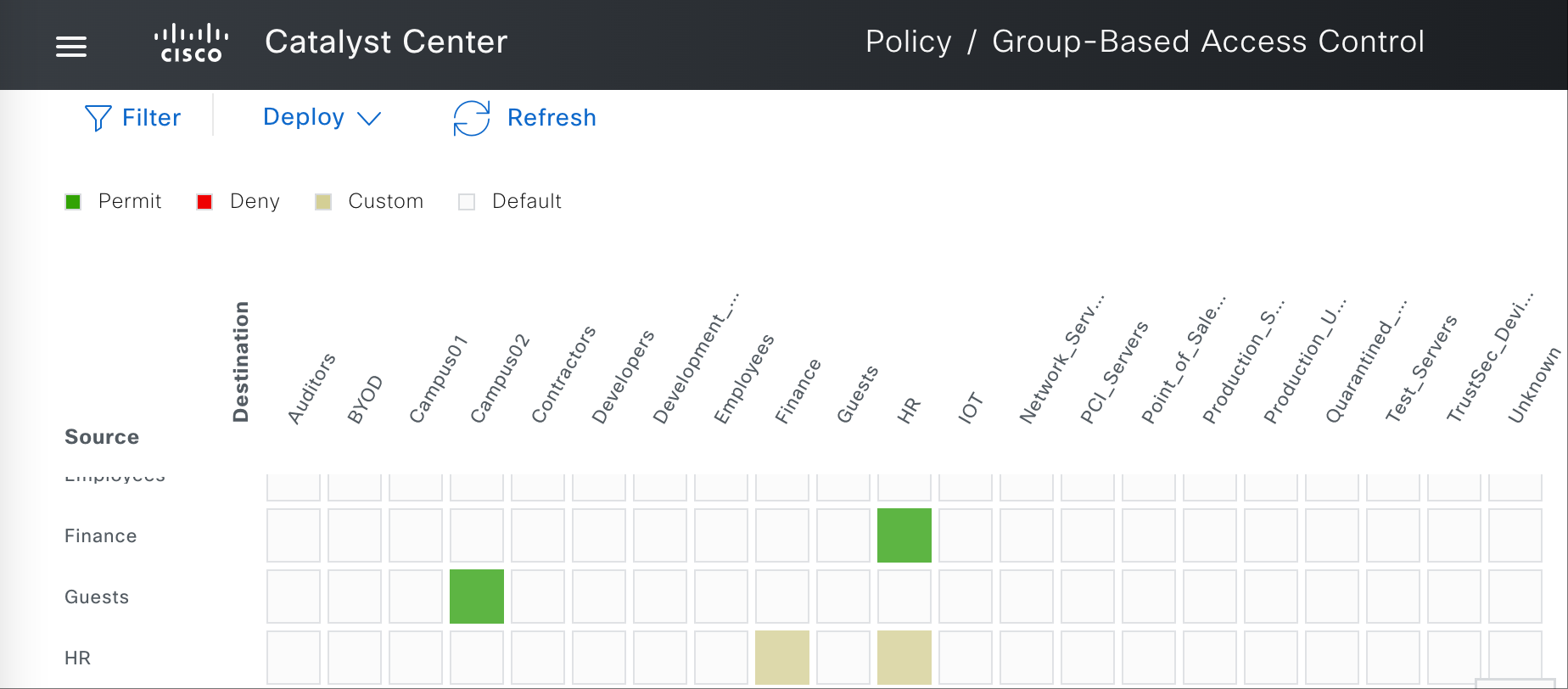Click the Unknown destination column header
The width and height of the screenshot is (1568, 689).
click(1534, 384)
